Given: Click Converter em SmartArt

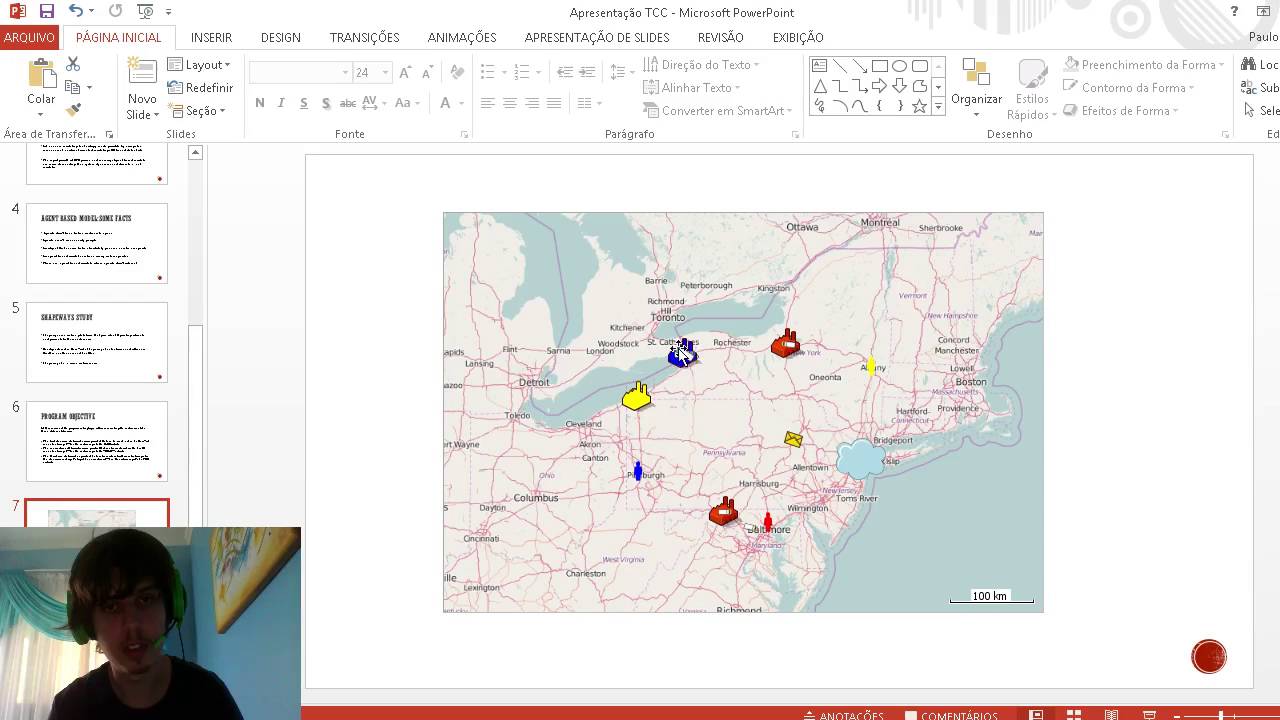Looking at the screenshot, I should (x=718, y=111).
